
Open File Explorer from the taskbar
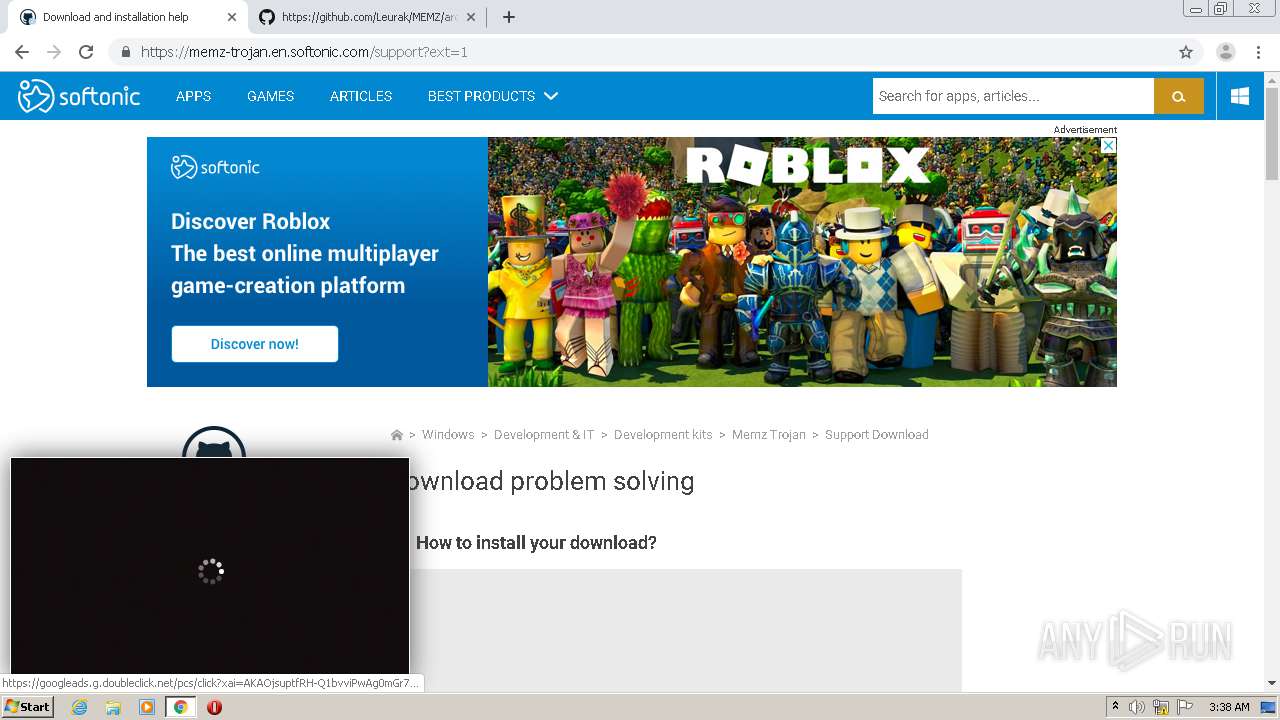pos(113,707)
